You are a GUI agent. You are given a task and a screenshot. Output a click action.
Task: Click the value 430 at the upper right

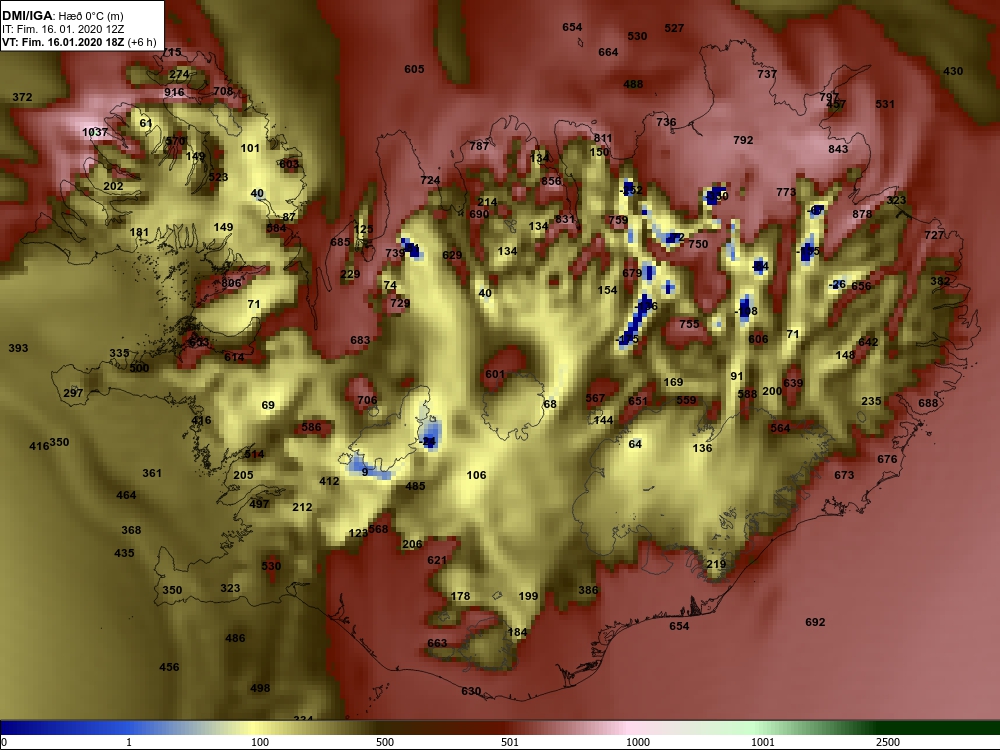click(953, 71)
